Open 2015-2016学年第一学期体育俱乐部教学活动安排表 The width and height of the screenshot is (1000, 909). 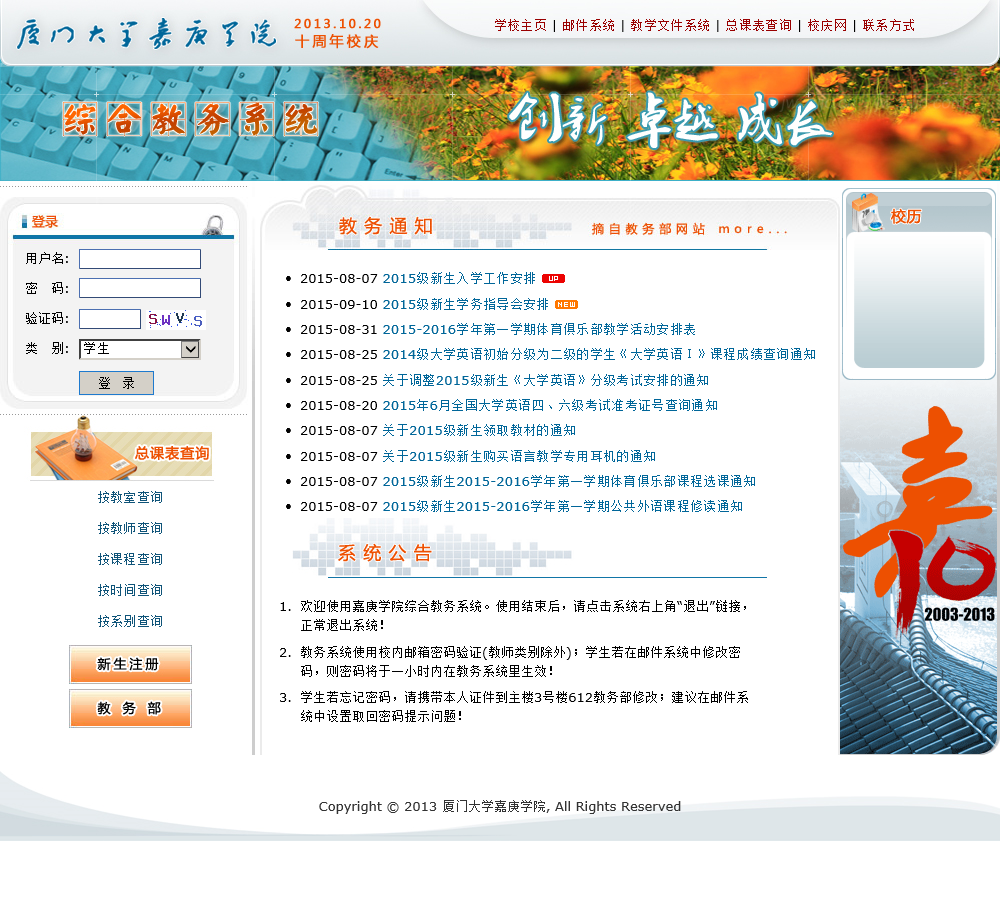[539, 330]
